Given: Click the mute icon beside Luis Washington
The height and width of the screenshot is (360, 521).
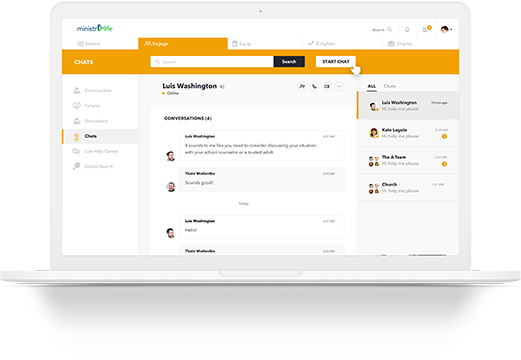Looking at the screenshot, I should 222,87.
